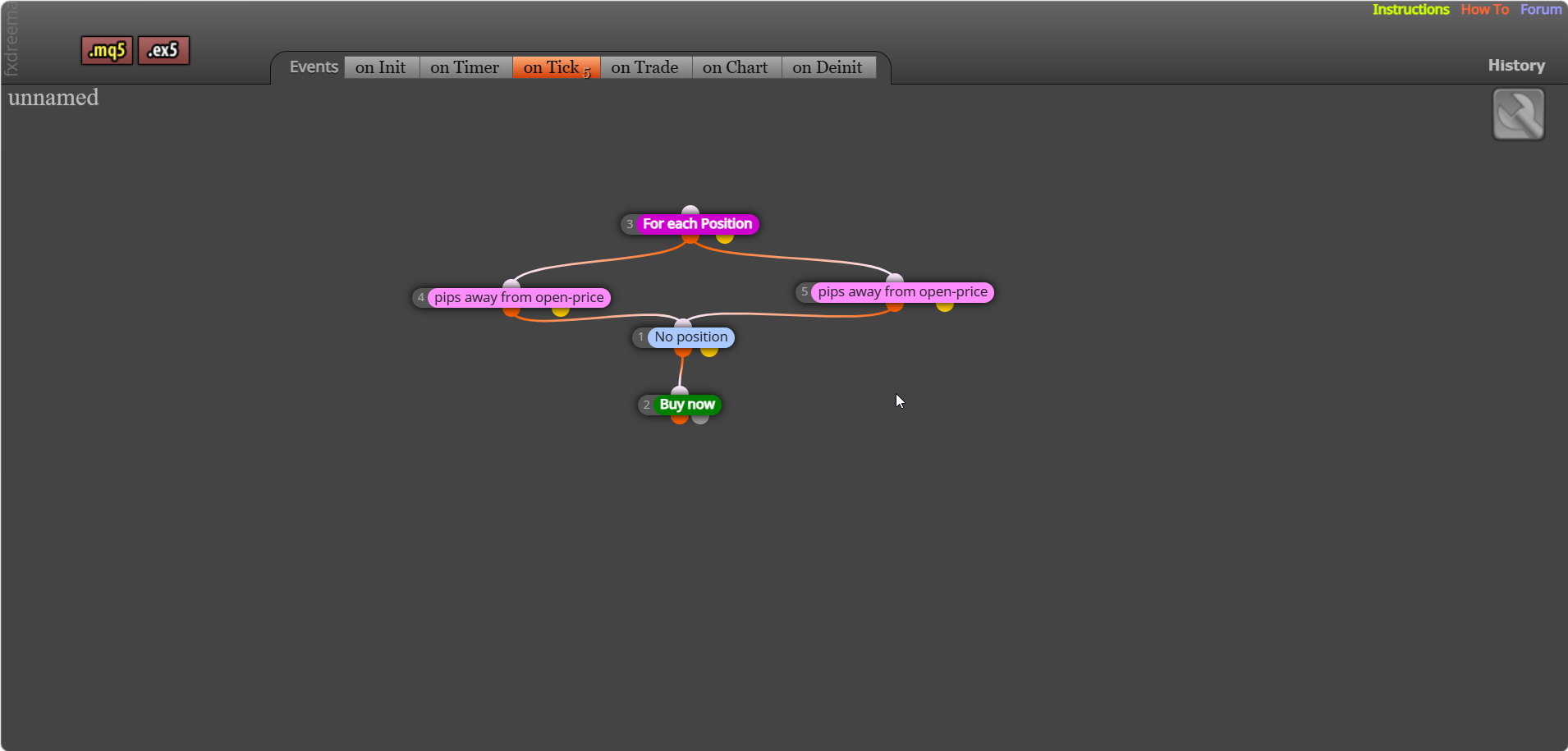
Task: Open the wrench settings tool
Action: pos(1518,114)
